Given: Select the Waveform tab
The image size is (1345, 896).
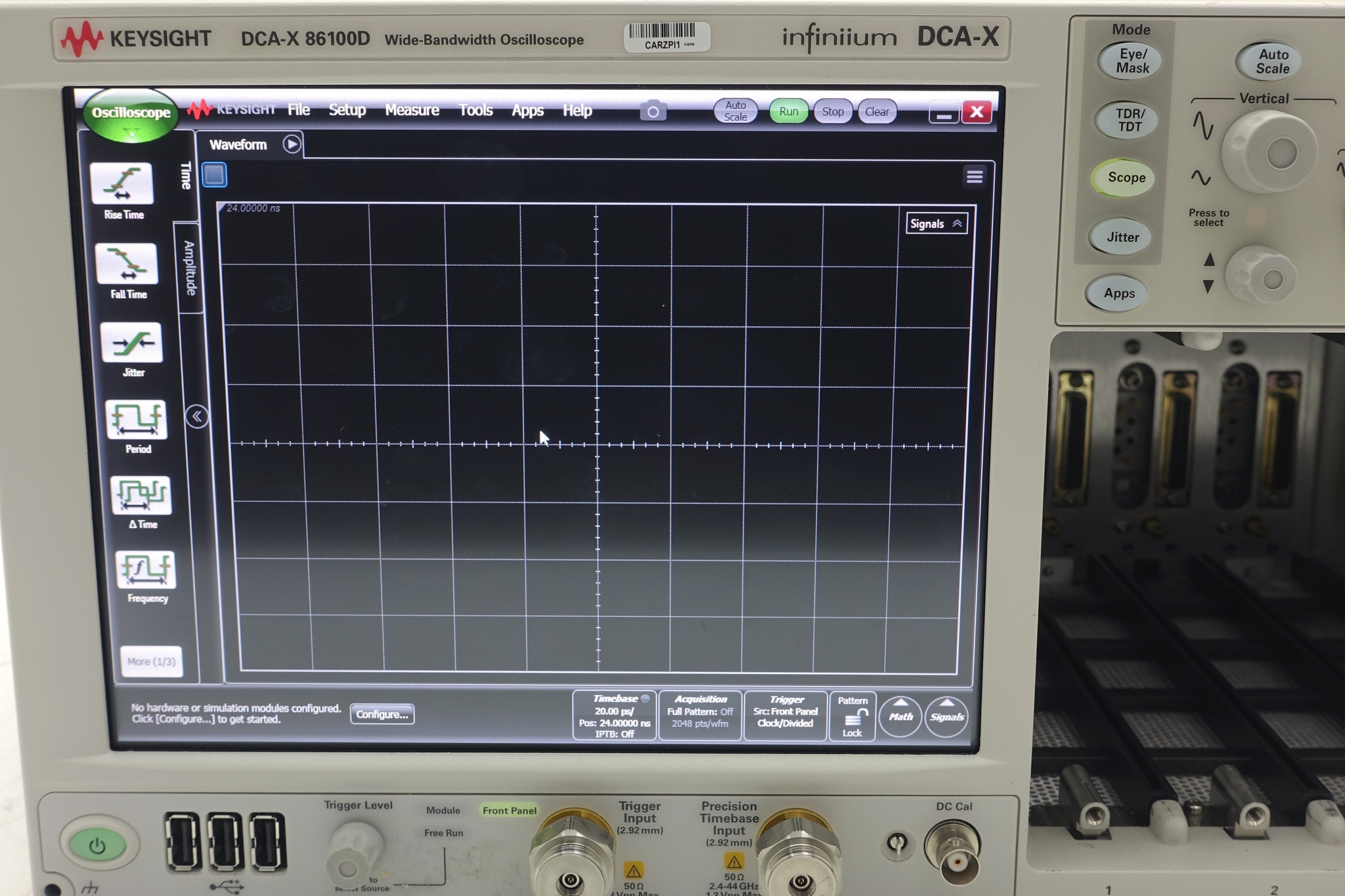Looking at the screenshot, I should 238,144.
